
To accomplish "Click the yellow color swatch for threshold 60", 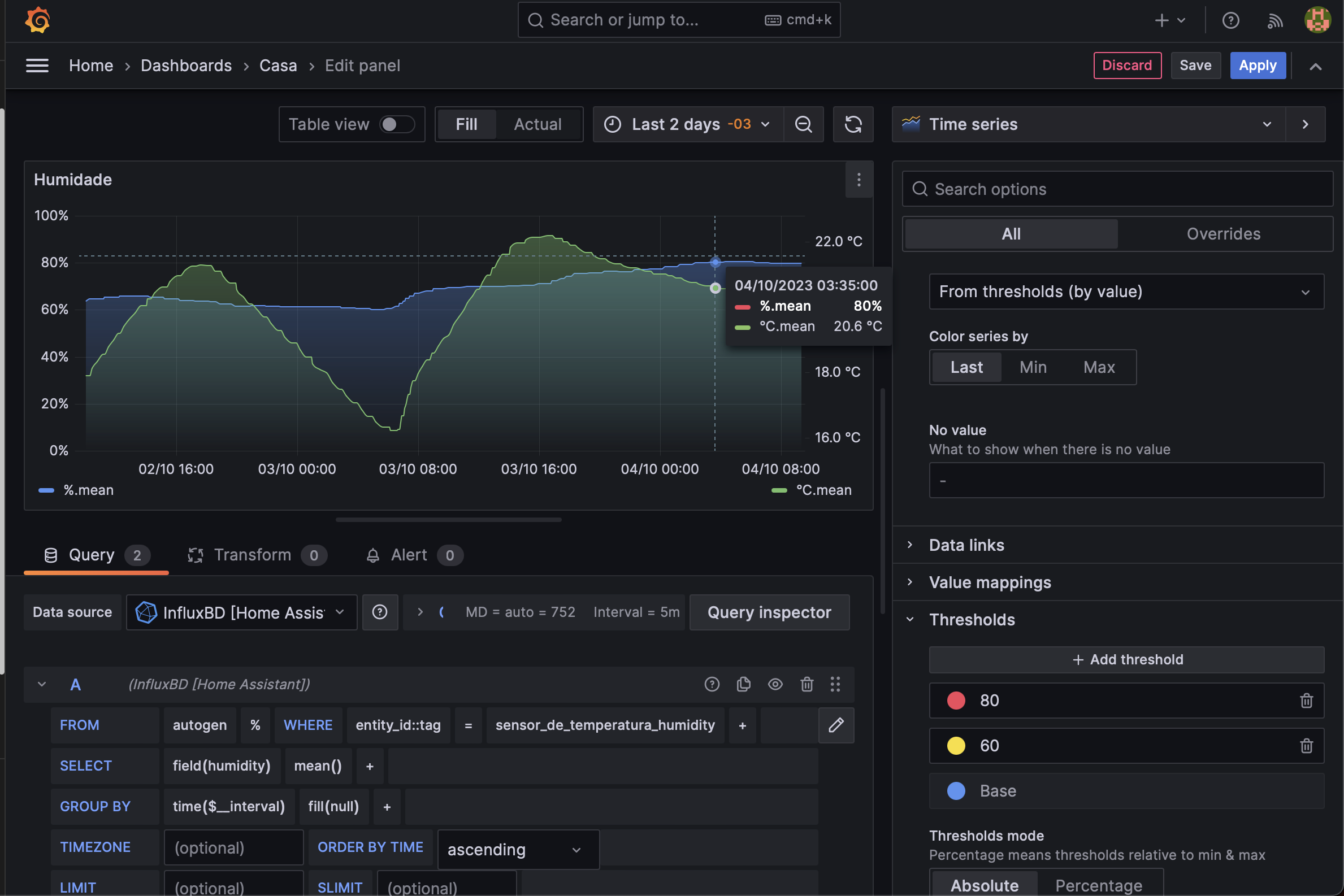I will (x=956, y=746).
